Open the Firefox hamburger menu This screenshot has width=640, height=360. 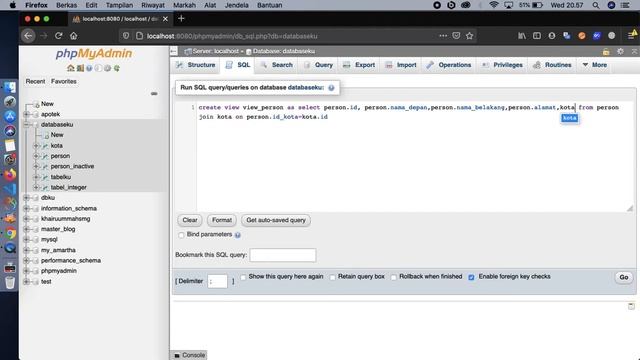[x=631, y=36]
